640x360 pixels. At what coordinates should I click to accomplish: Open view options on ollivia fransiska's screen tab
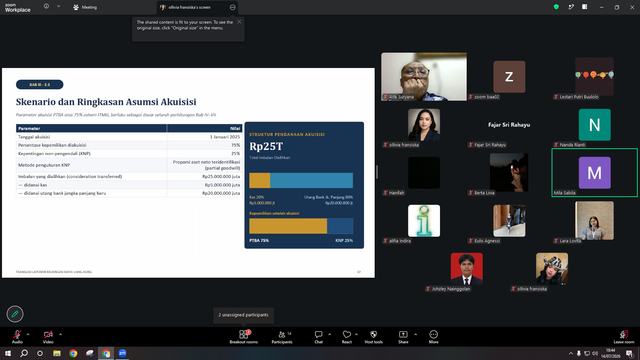(x=233, y=7)
